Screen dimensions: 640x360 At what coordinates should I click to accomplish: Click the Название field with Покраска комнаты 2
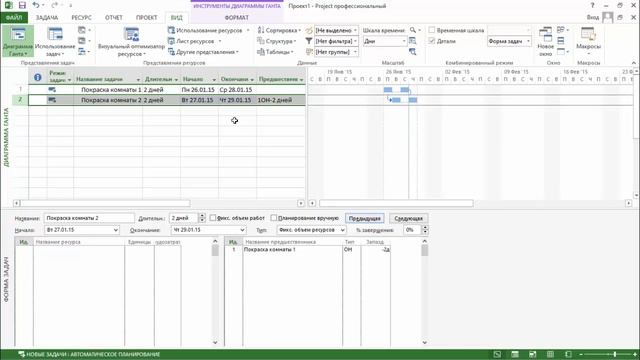click(x=89, y=218)
